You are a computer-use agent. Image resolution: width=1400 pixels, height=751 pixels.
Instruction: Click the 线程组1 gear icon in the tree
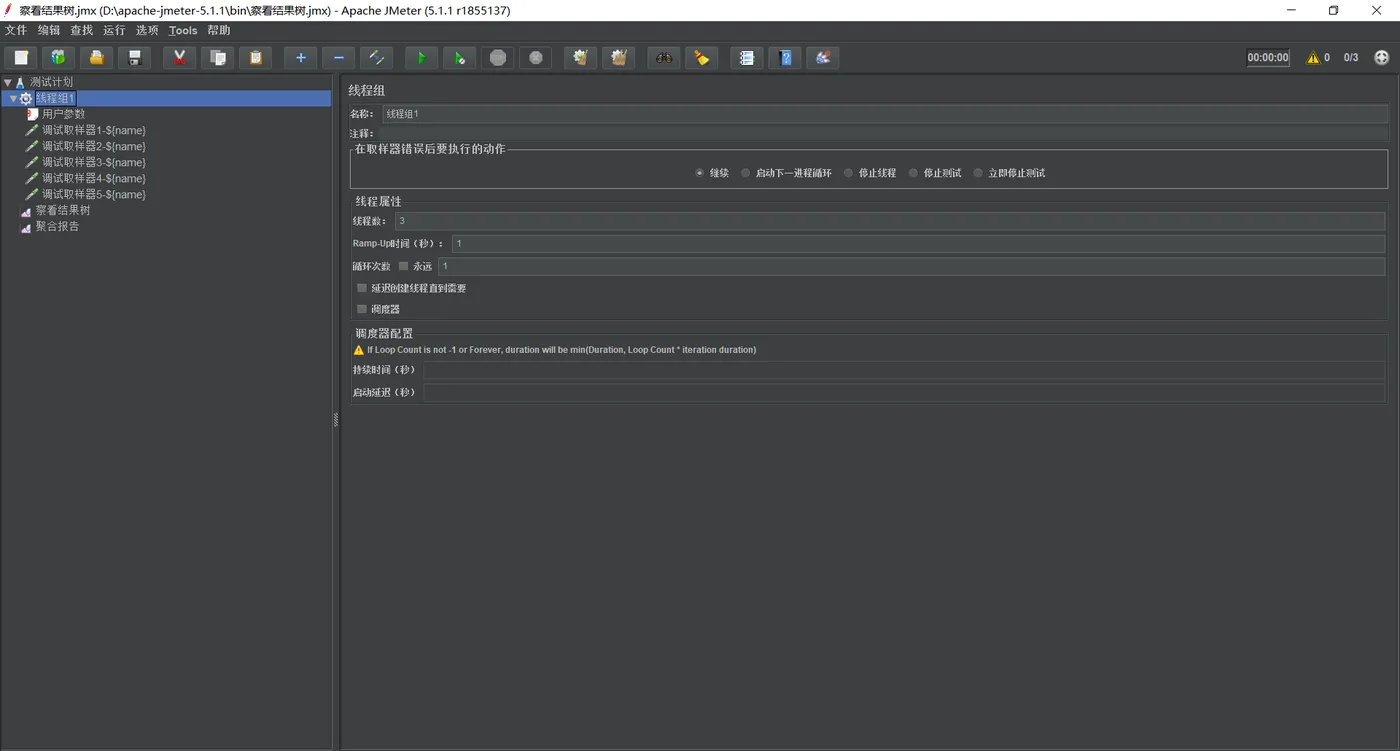(x=26, y=98)
